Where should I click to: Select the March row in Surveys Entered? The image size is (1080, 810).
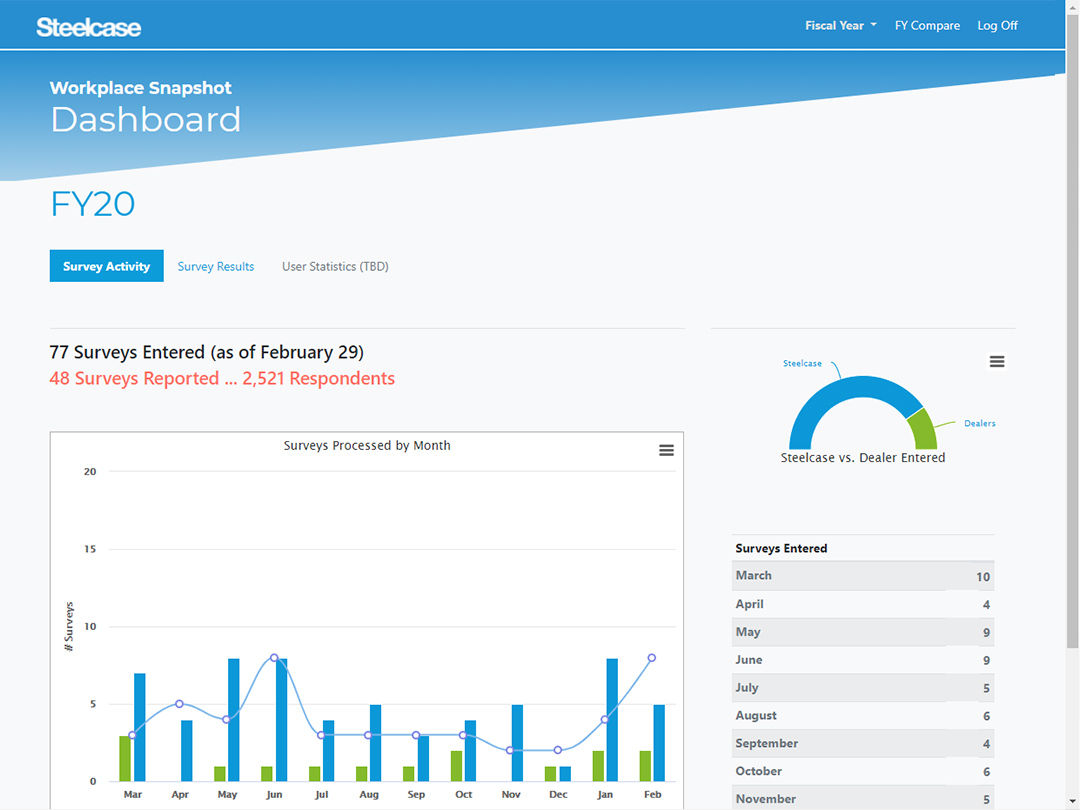pos(862,576)
